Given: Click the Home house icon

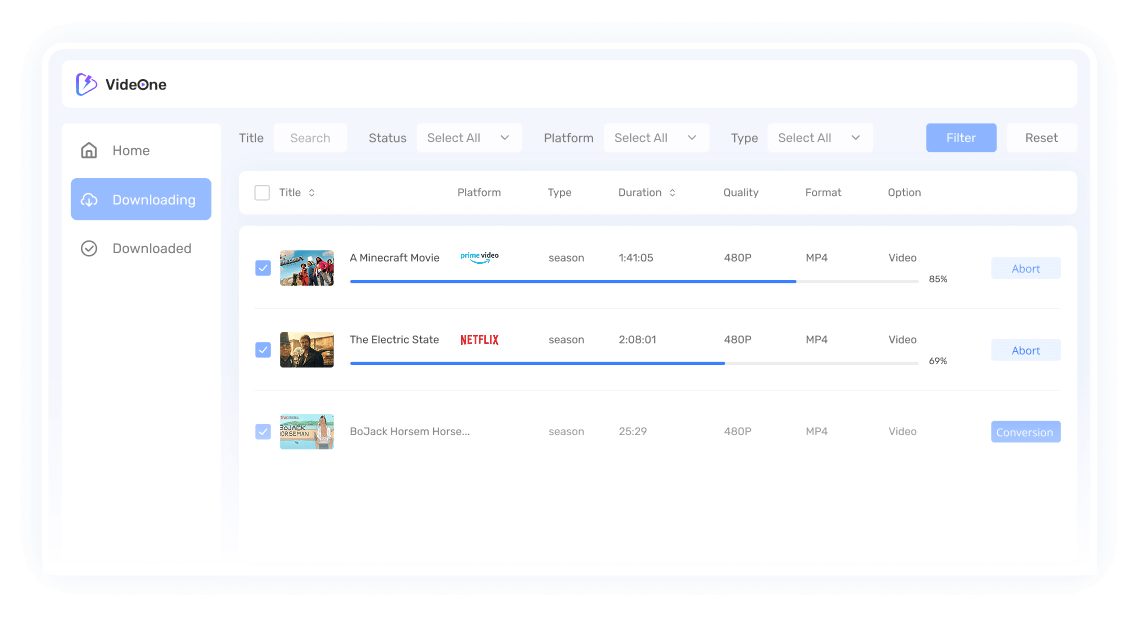Looking at the screenshot, I should [x=89, y=151].
